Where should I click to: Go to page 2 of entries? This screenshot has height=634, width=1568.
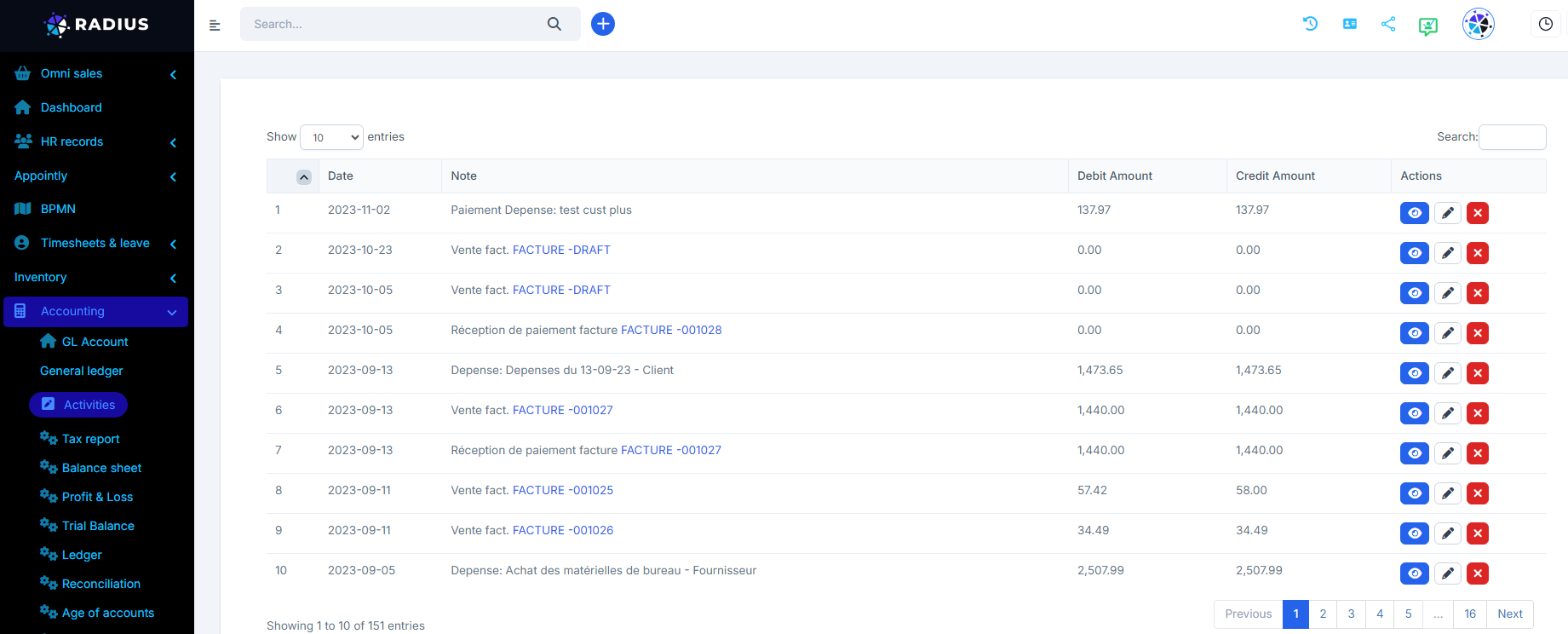pos(1323,614)
